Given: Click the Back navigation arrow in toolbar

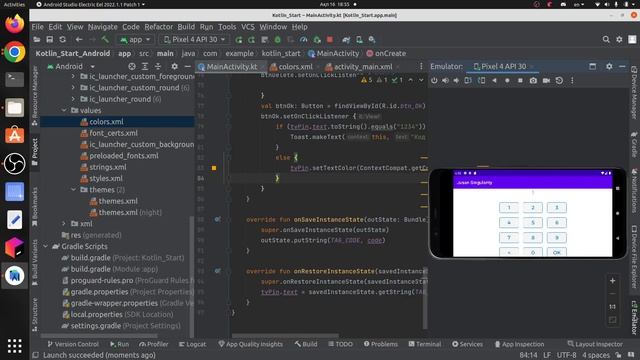Looking at the screenshot, I should tap(79, 40).
